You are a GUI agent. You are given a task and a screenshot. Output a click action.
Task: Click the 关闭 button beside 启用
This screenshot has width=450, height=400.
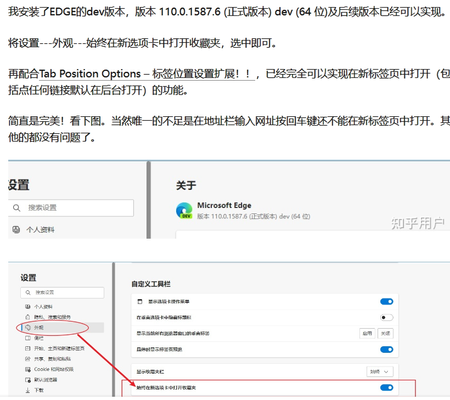(385, 333)
